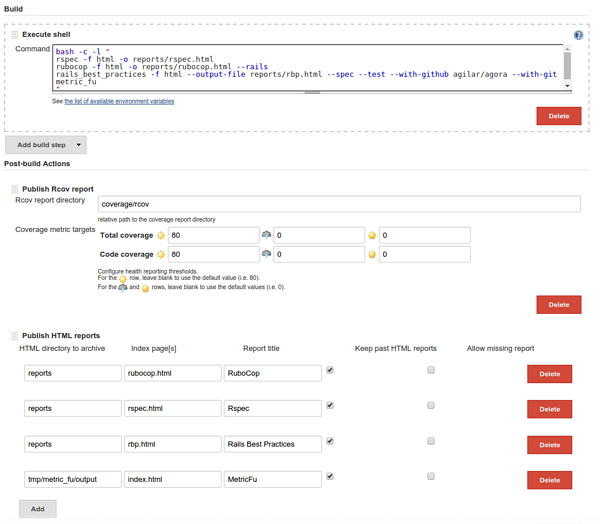Click the Publish Rcov report drag handle
The height and width of the screenshot is (524, 600).
tap(15, 188)
